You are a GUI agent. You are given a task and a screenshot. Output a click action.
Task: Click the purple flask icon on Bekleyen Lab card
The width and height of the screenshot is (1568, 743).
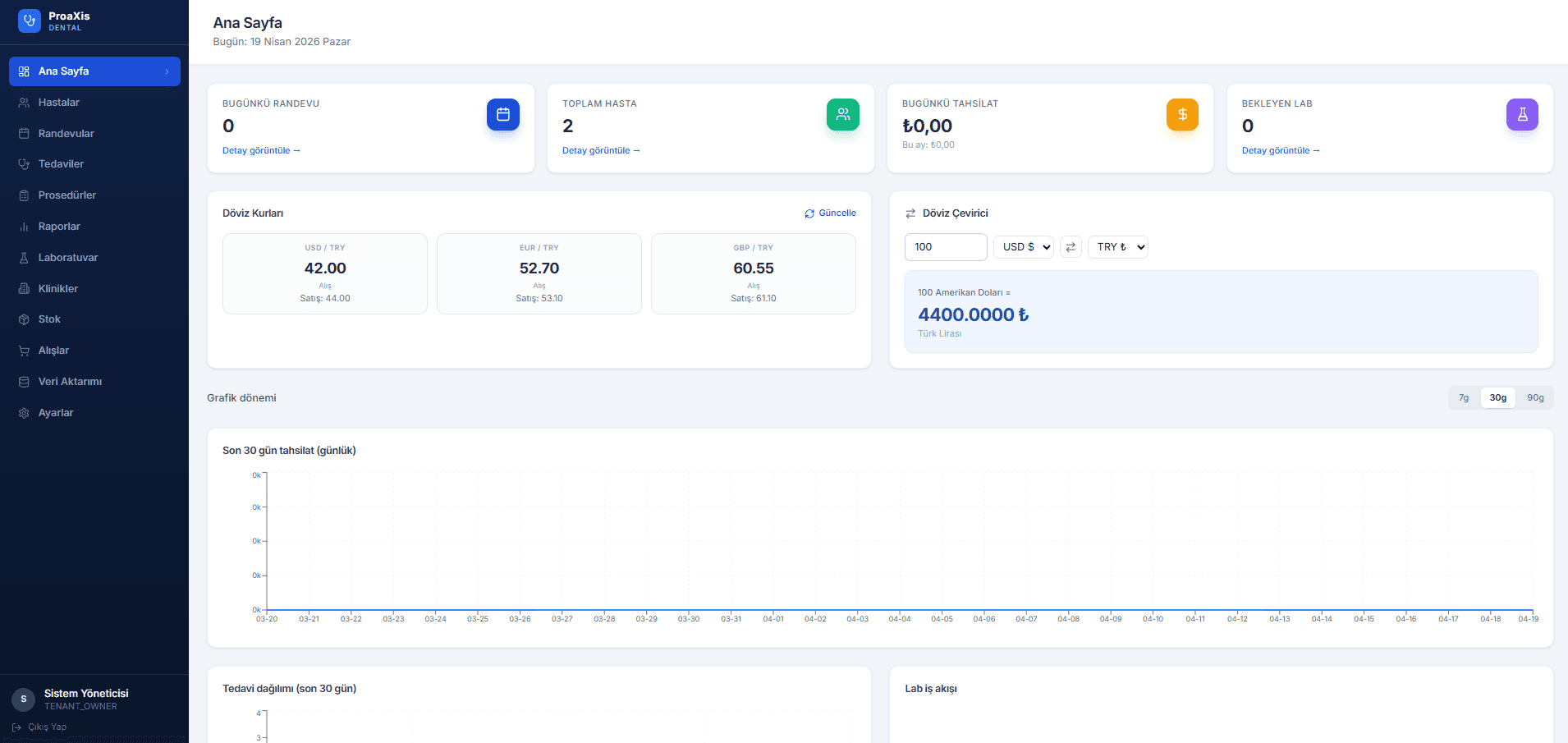[x=1522, y=114]
